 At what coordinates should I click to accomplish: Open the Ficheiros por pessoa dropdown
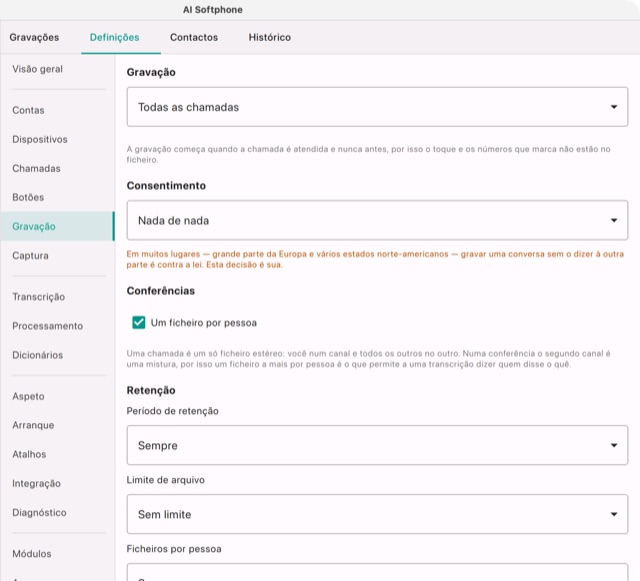point(377,572)
